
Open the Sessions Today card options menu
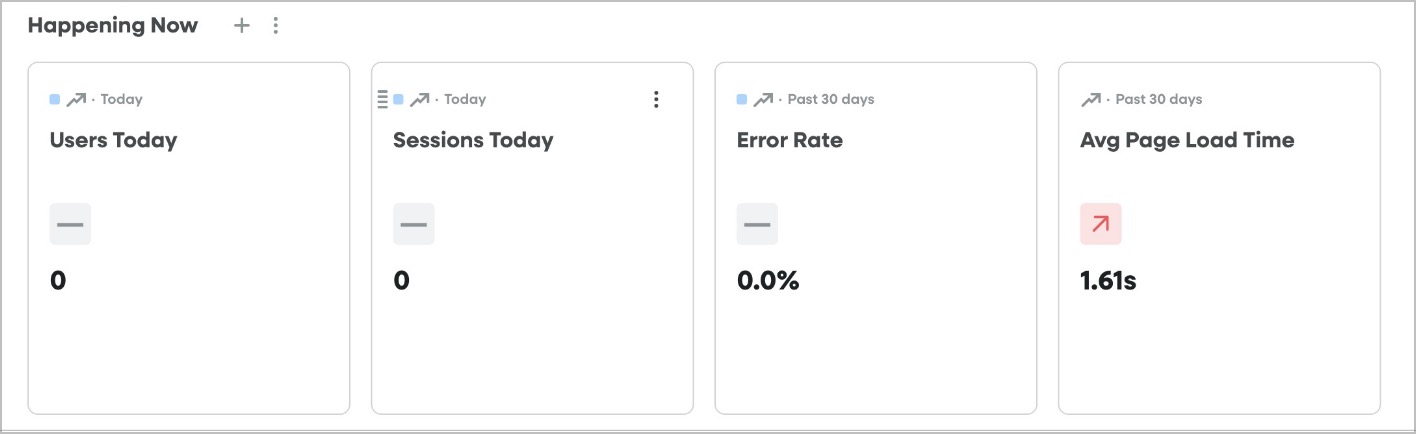click(656, 99)
